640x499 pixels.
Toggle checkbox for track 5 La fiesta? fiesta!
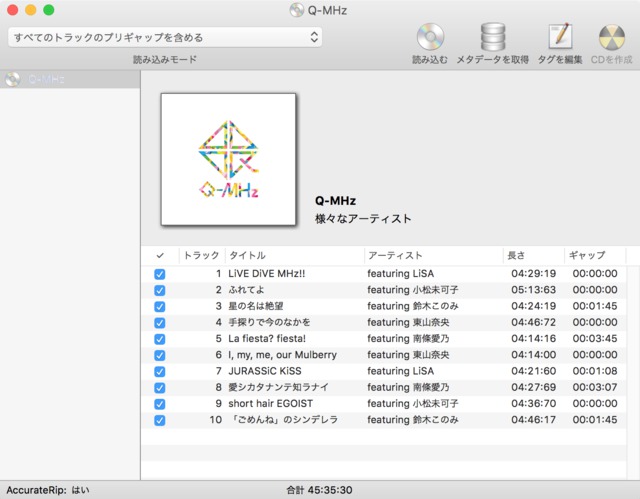coord(160,339)
